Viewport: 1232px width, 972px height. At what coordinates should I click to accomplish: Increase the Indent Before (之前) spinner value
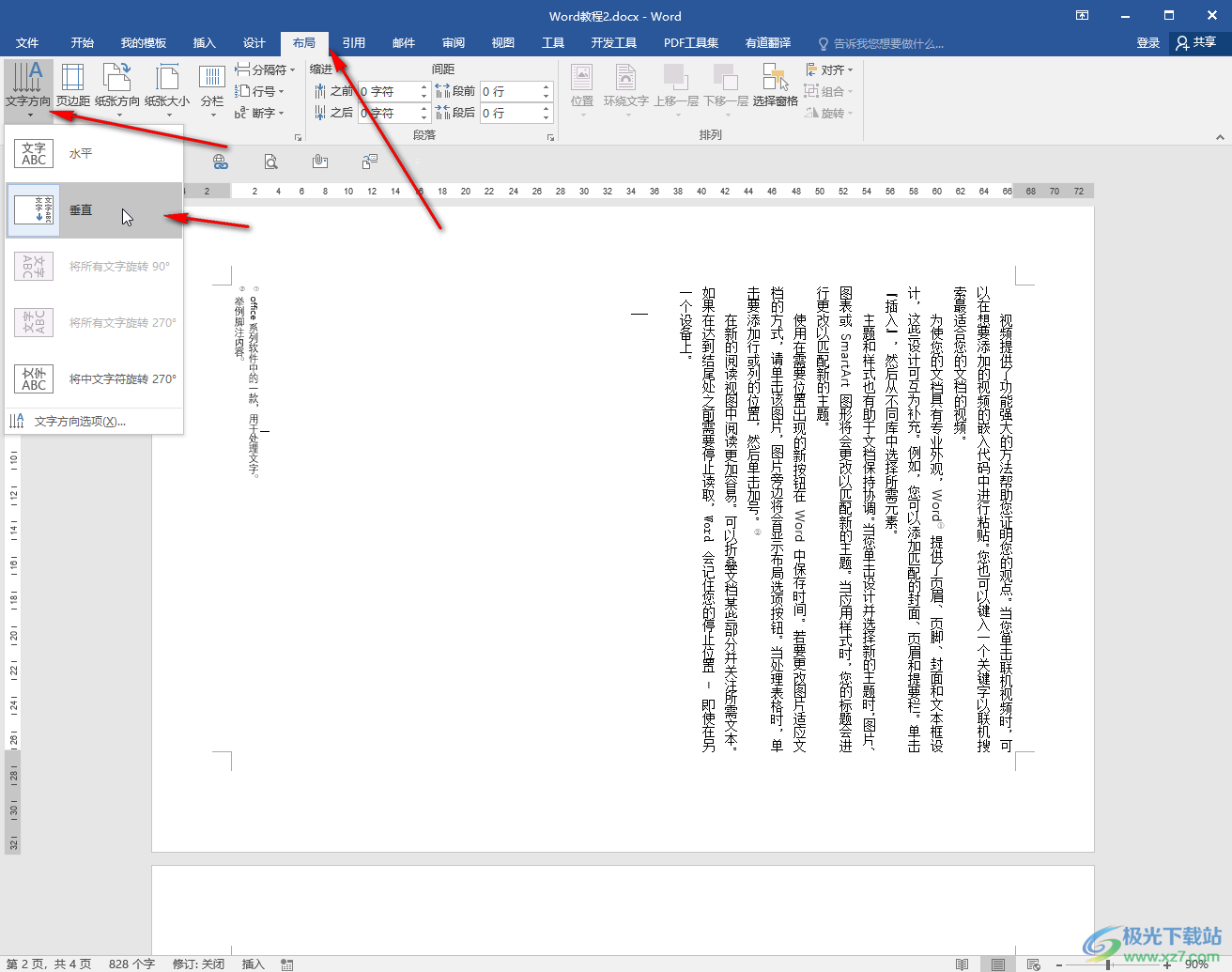point(423,86)
